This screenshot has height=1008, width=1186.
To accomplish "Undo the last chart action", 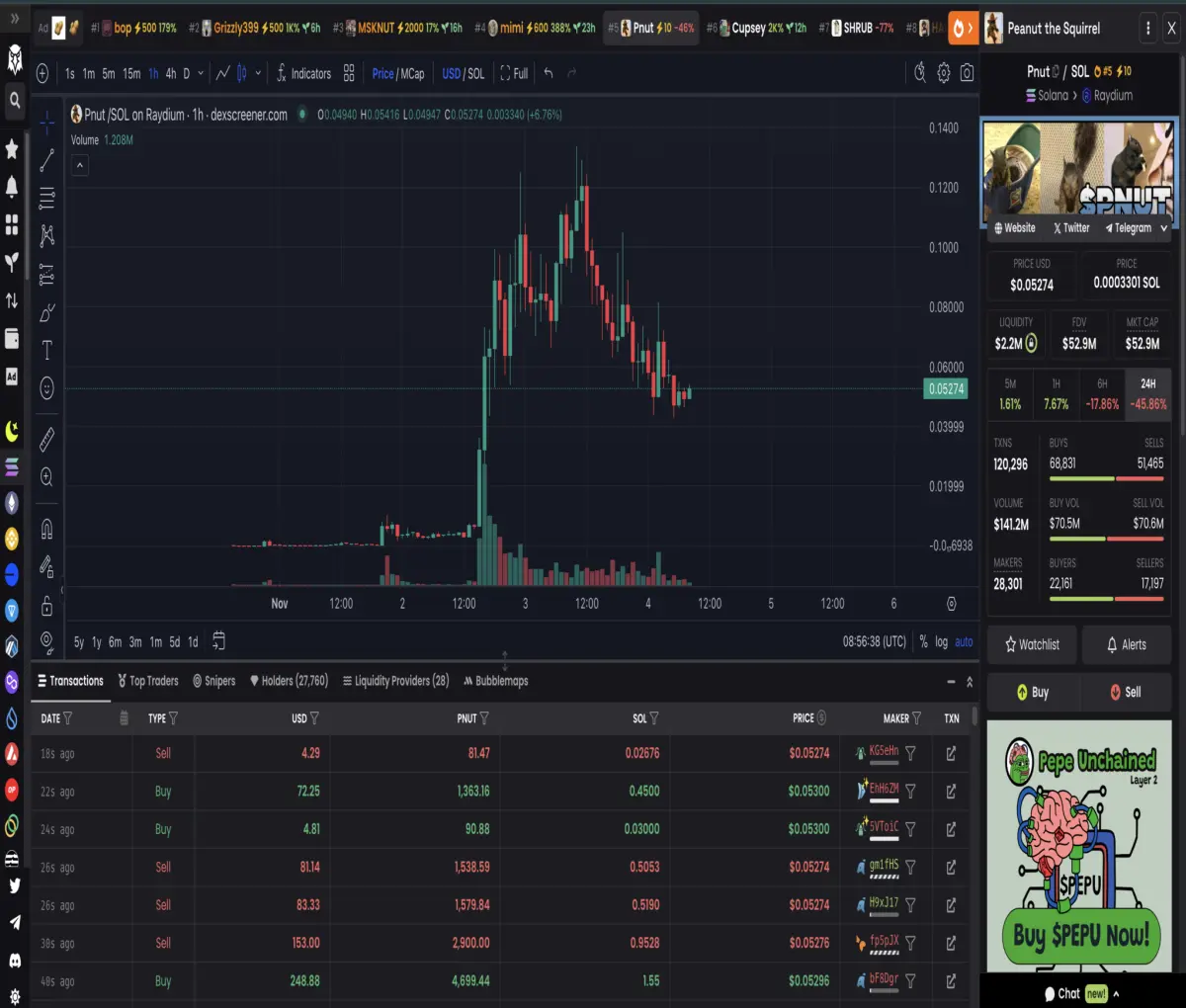I will pos(549,73).
